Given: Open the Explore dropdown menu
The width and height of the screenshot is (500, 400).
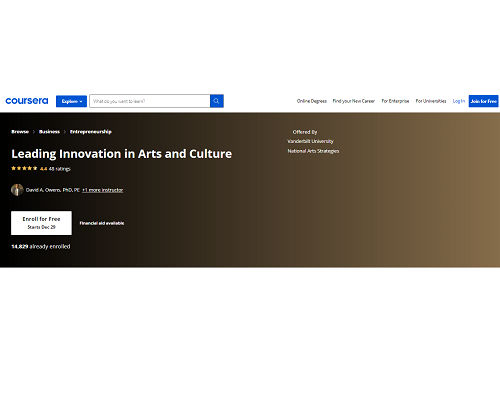Looking at the screenshot, I should pyautogui.click(x=71, y=101).
